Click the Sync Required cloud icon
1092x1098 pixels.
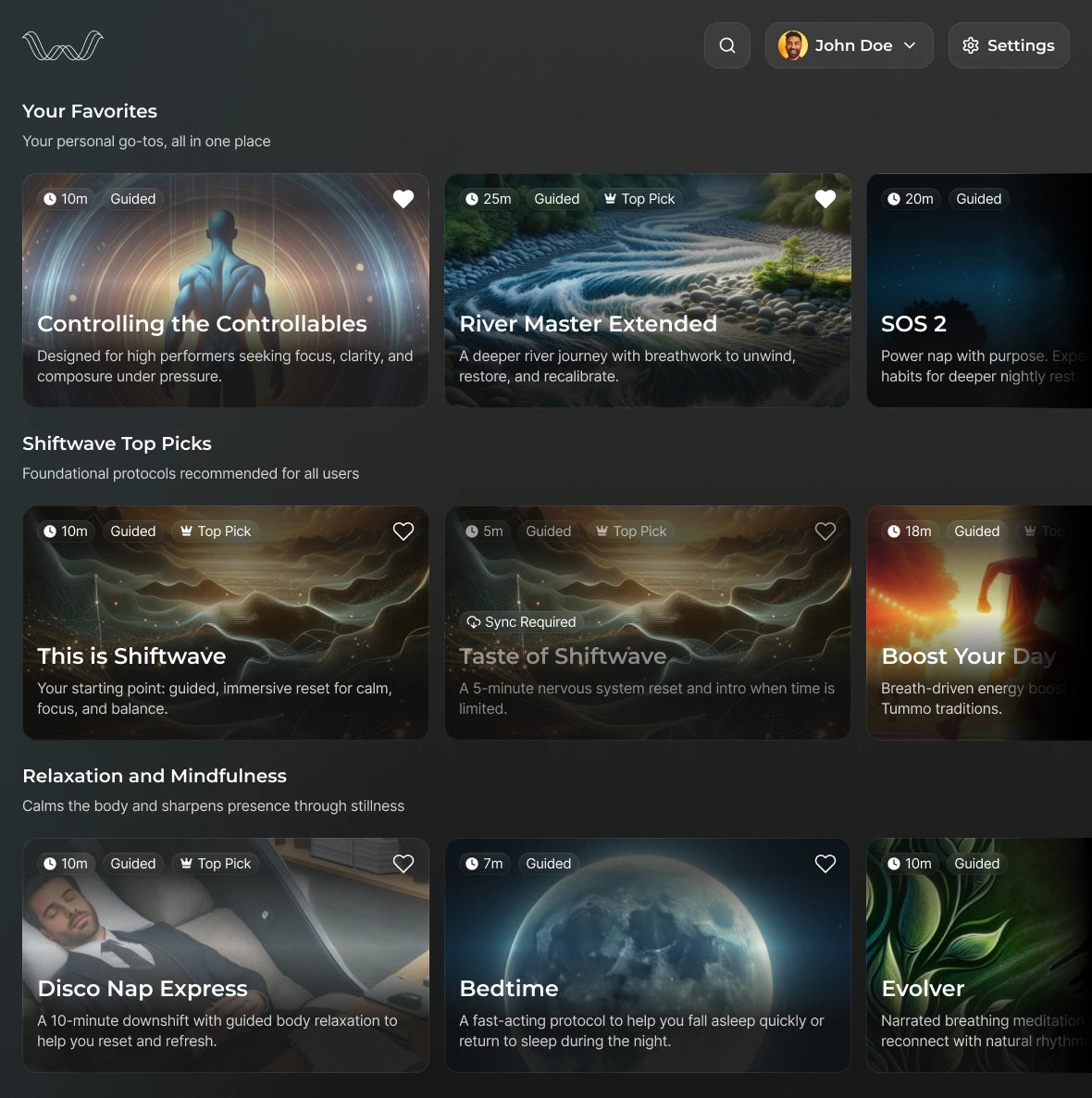pyautogui.click(x=473, y=622)
